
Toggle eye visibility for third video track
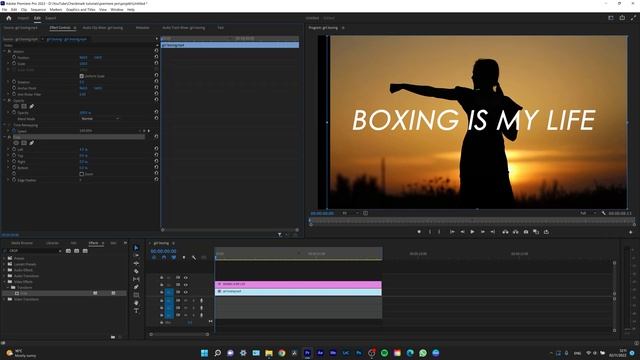point(185,292)
